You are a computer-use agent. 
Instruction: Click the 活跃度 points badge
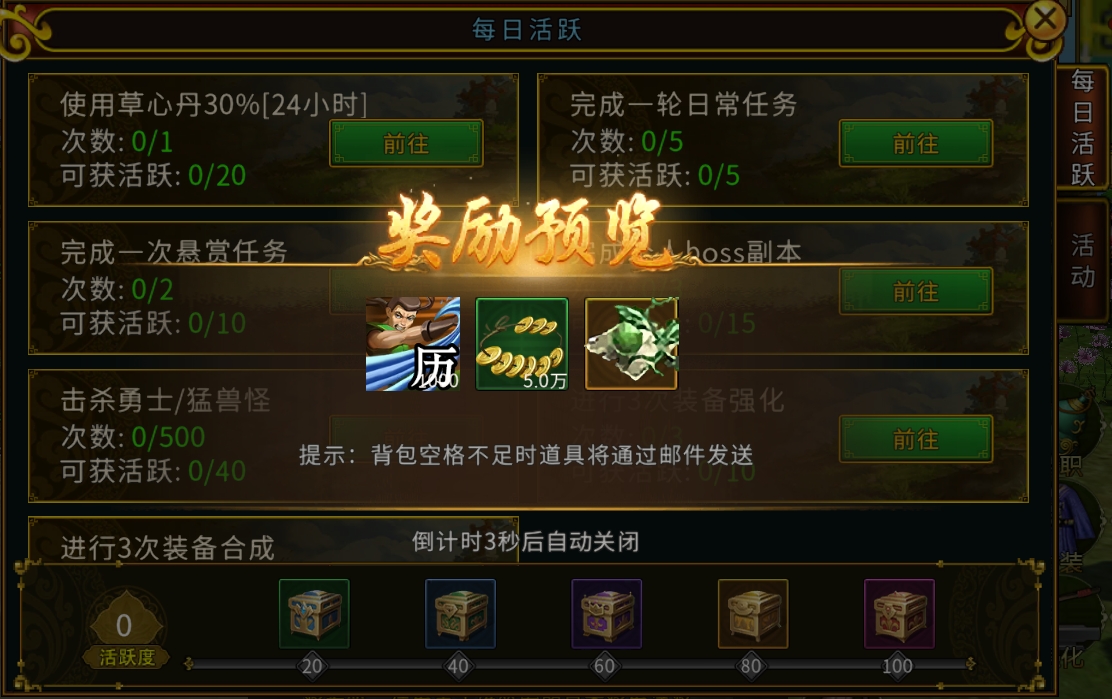(x=126, y=631)
